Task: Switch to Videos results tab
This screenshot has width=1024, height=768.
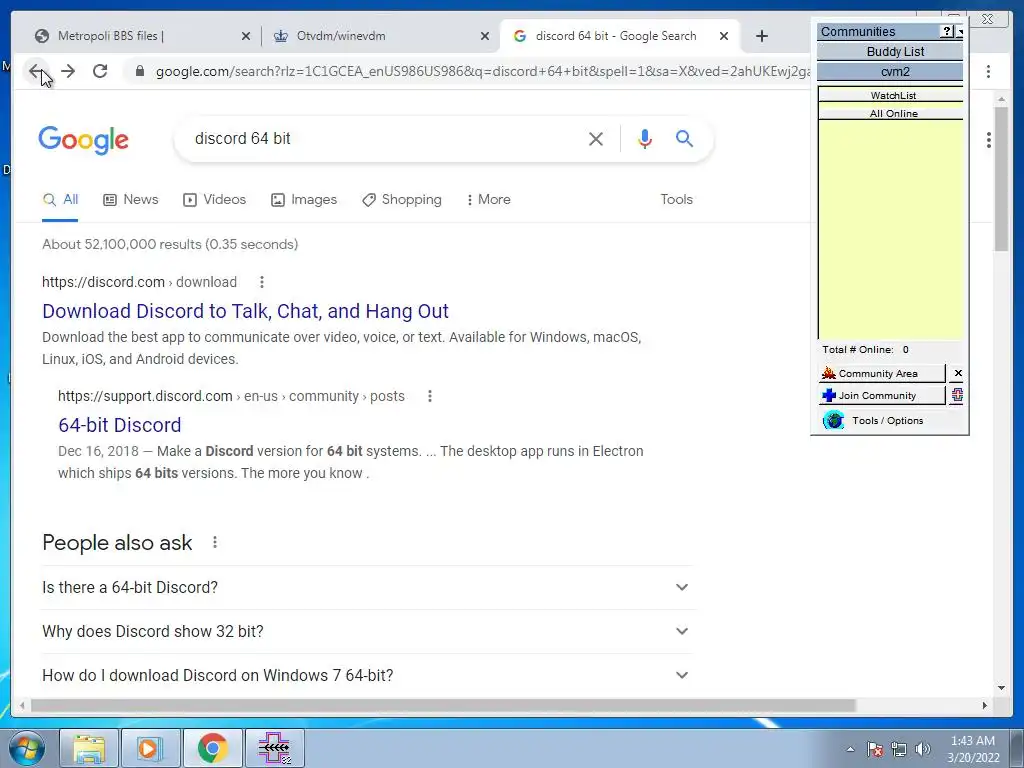Action: (214, 200)
